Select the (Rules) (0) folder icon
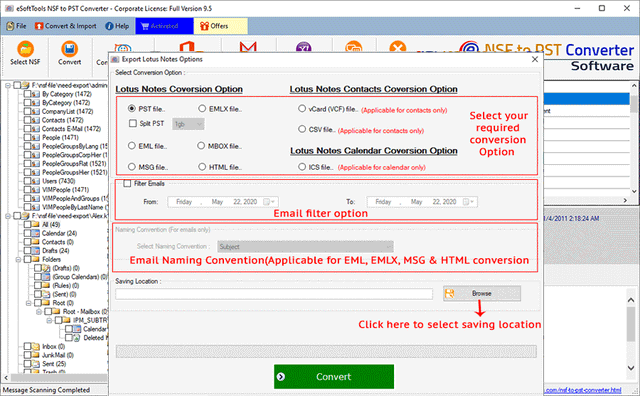Image resolution: width=640 pixels, height=396 pixels. (x=47, y=285)
